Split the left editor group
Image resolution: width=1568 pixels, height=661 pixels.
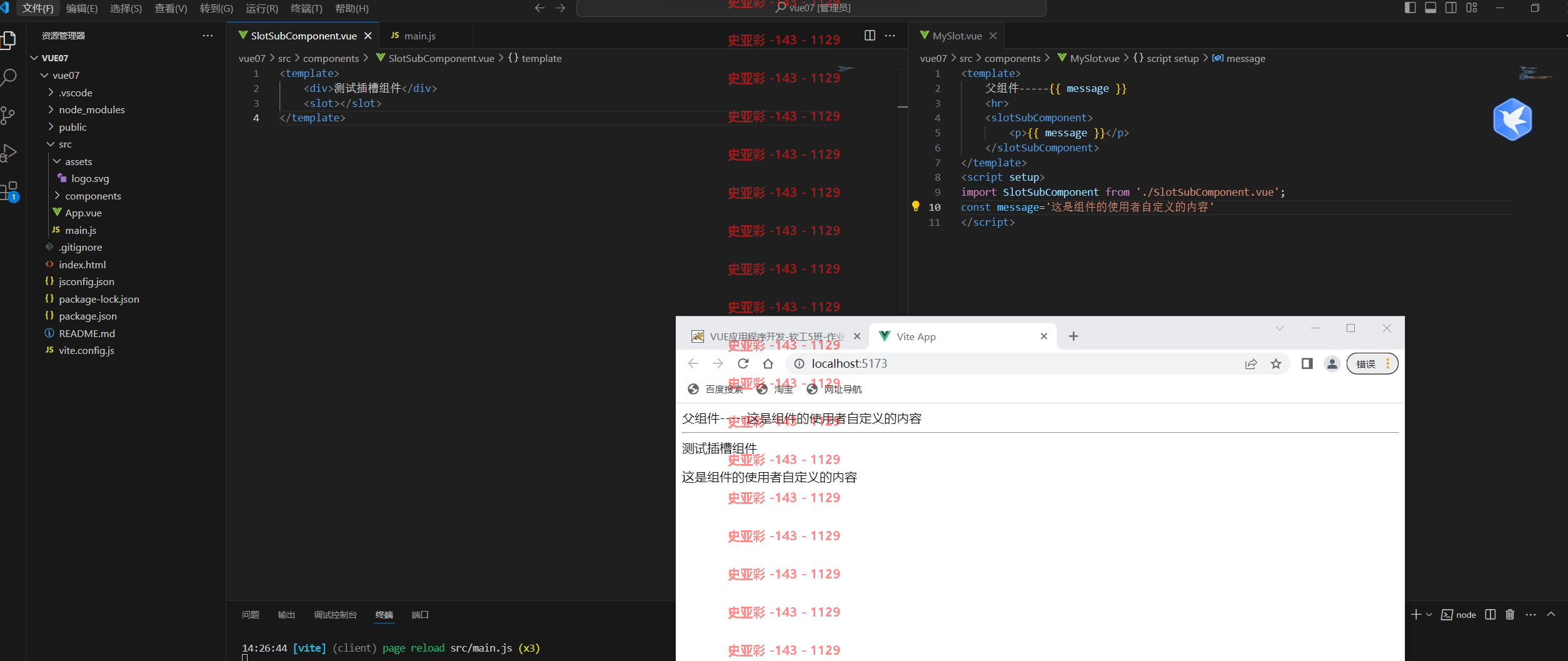point(870,36)
